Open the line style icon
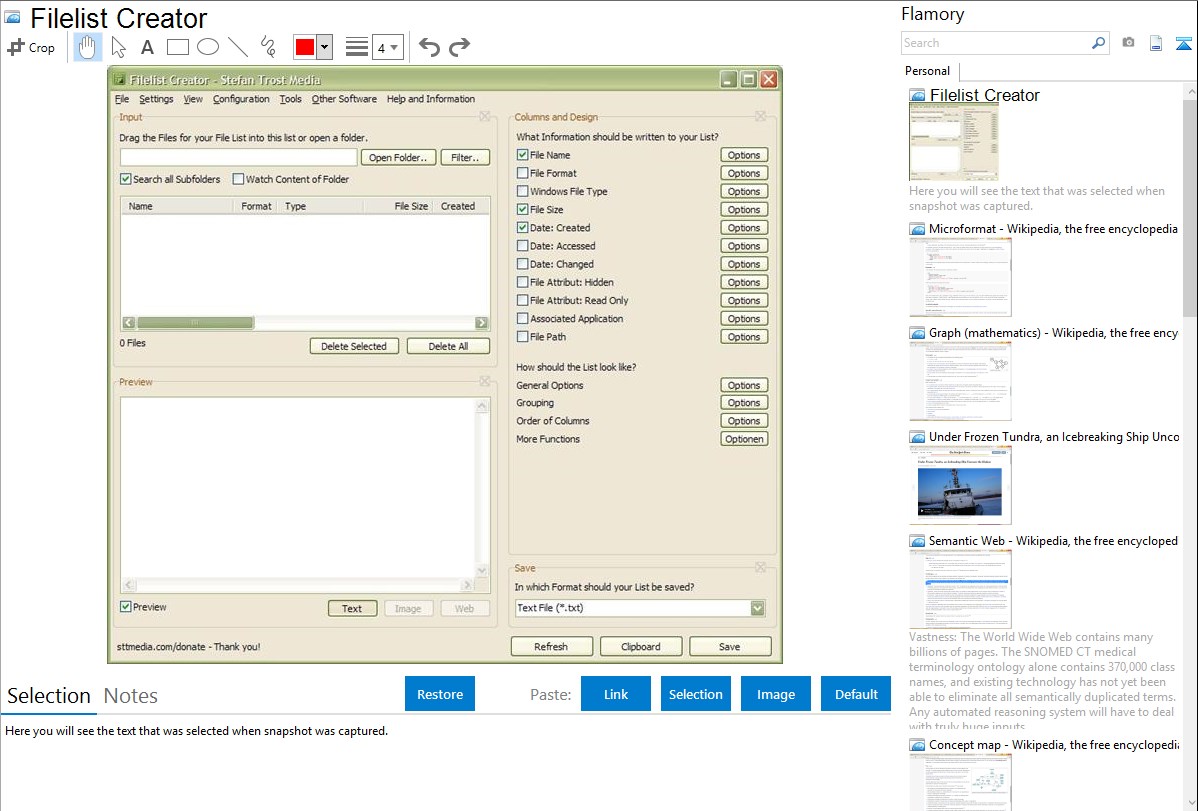Screen dimensions: 1198x811 click(x=357, y=47)
